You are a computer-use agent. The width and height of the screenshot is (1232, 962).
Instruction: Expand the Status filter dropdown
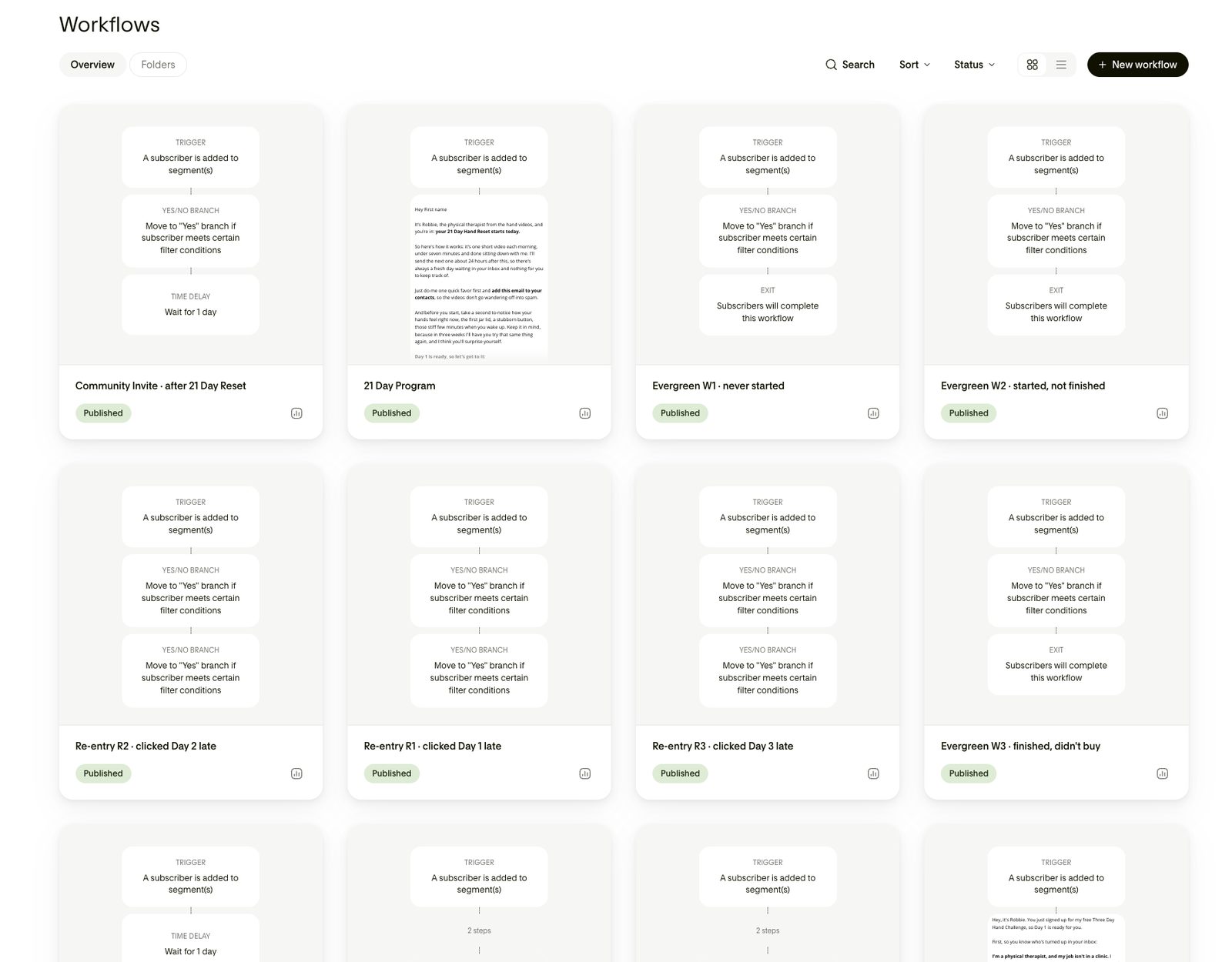pos(974,65)
